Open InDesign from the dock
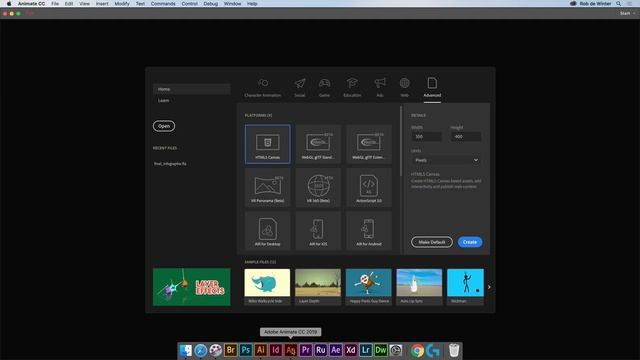The image size is (640, 360). (276, 350)
